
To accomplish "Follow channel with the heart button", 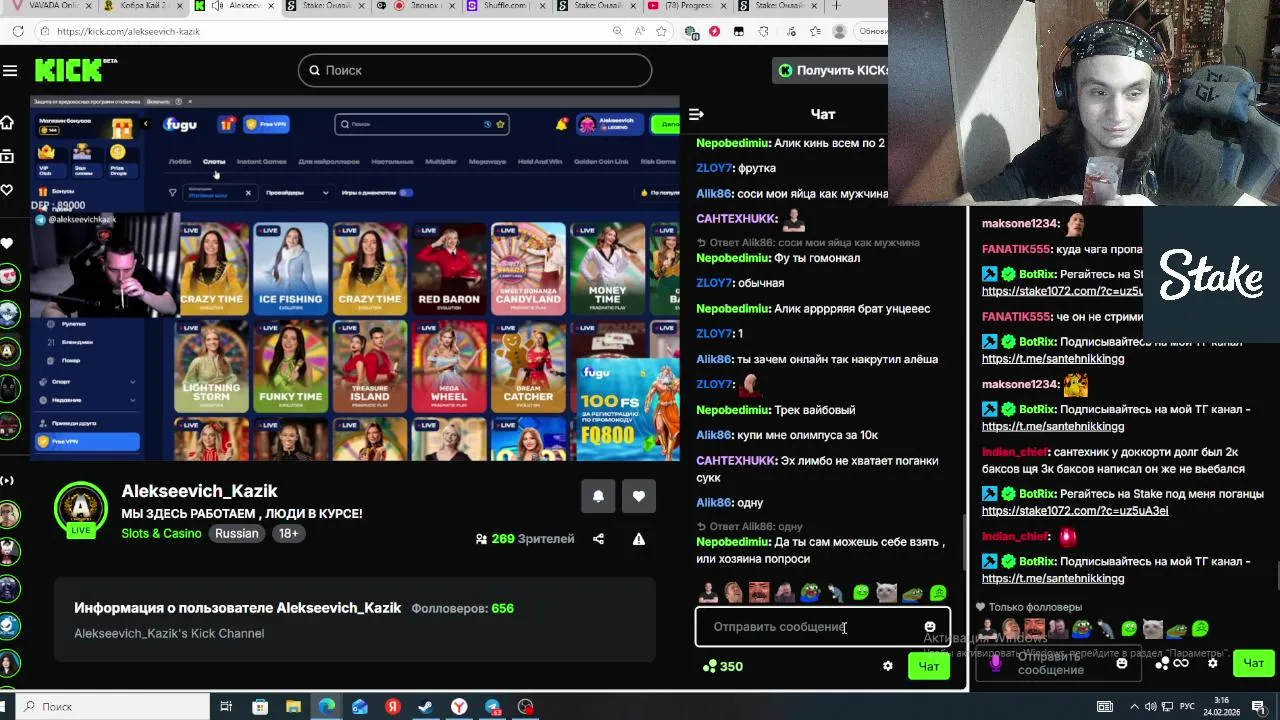I will [639, 496].
